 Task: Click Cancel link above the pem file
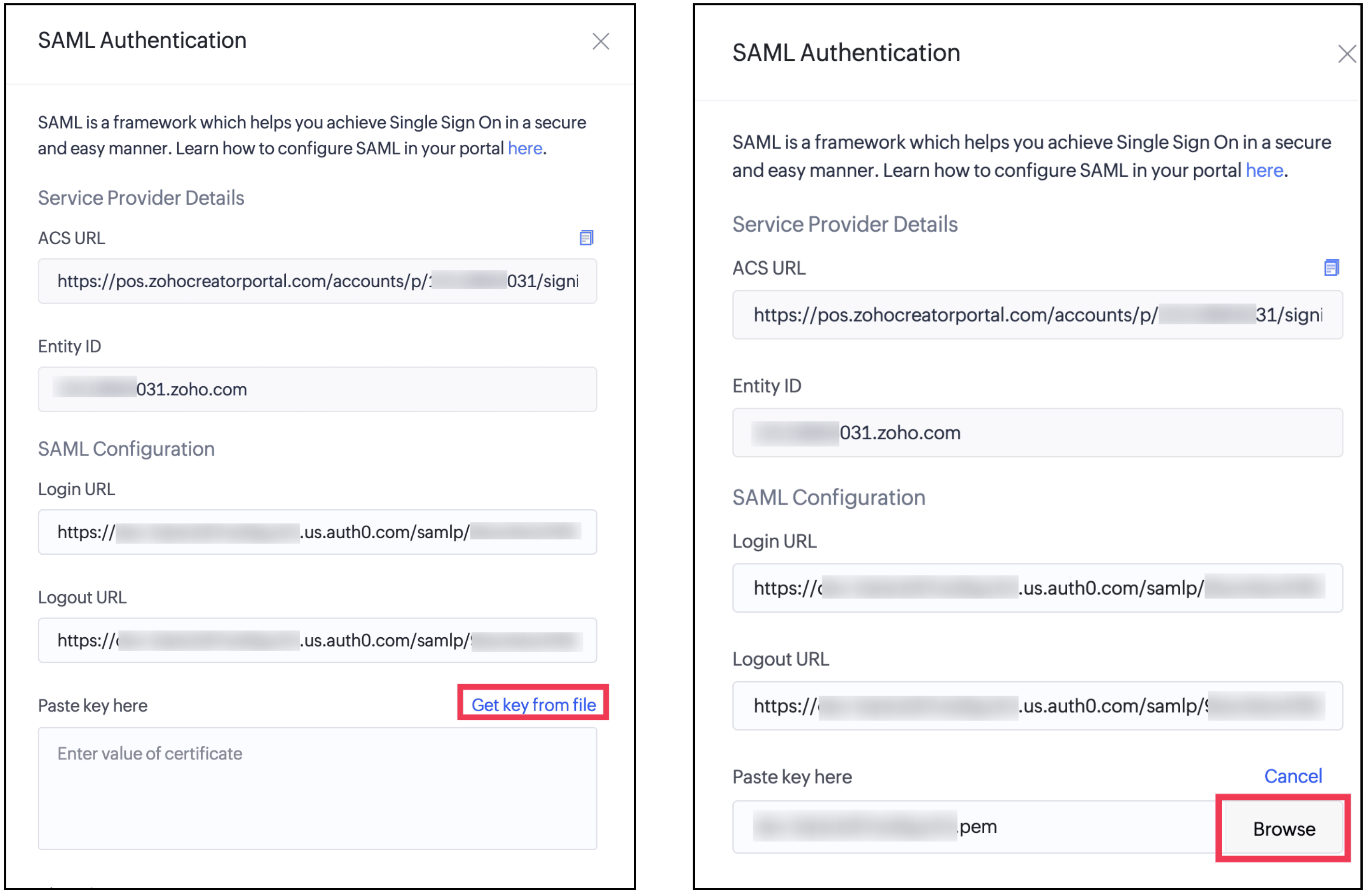coord(1293,776)
